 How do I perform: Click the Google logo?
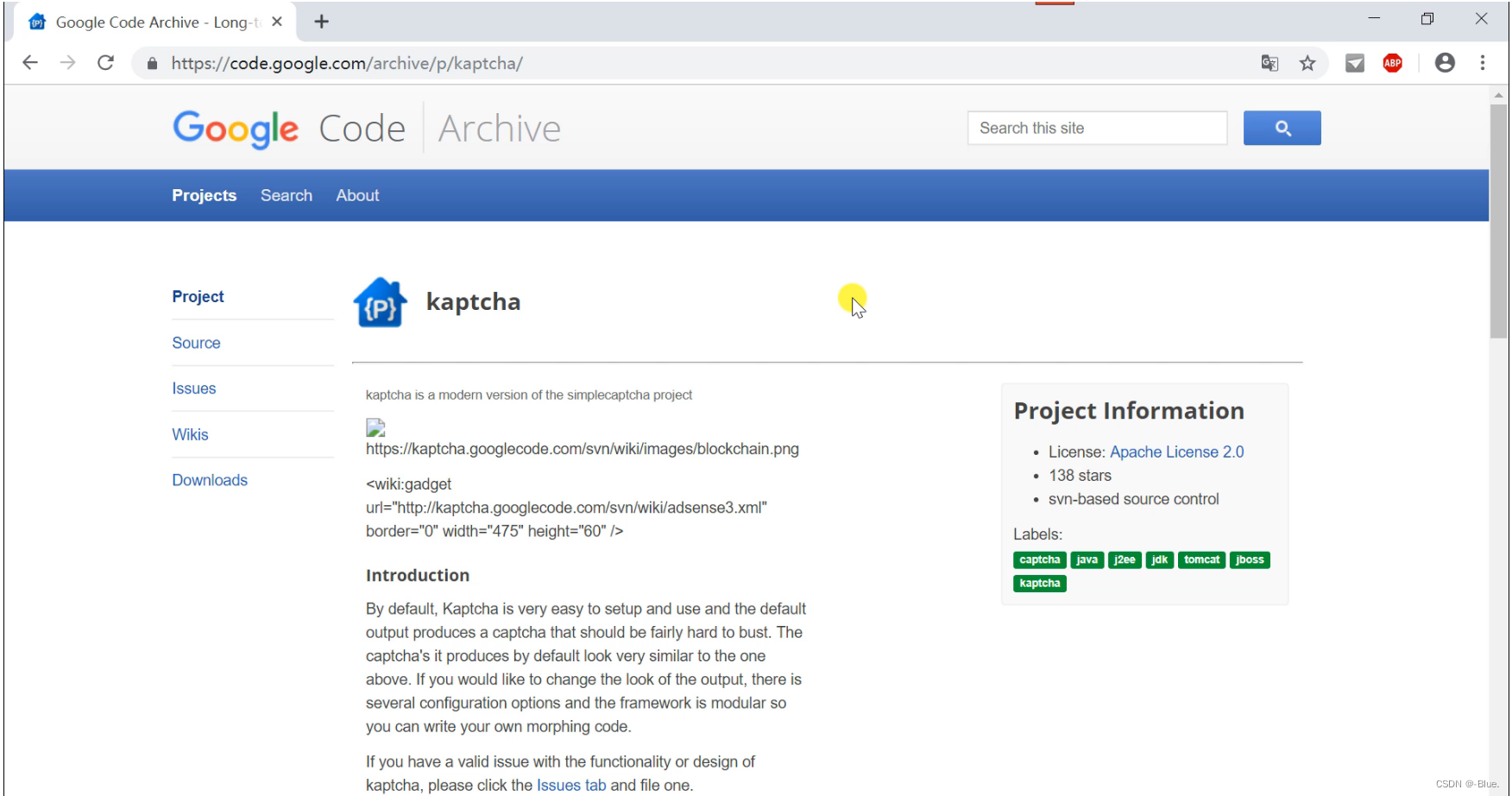click(x=236, y=130)
